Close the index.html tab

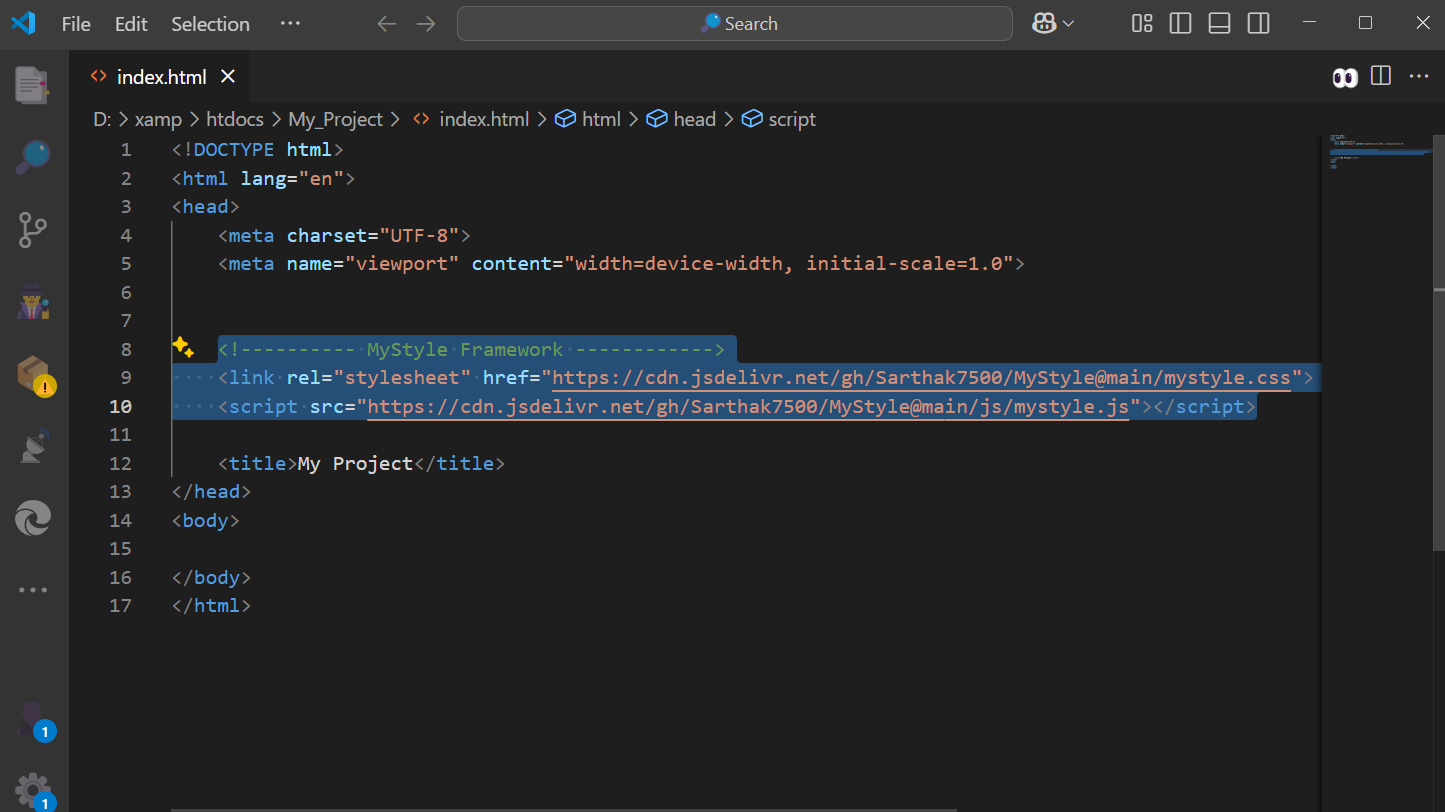[228, 77]
